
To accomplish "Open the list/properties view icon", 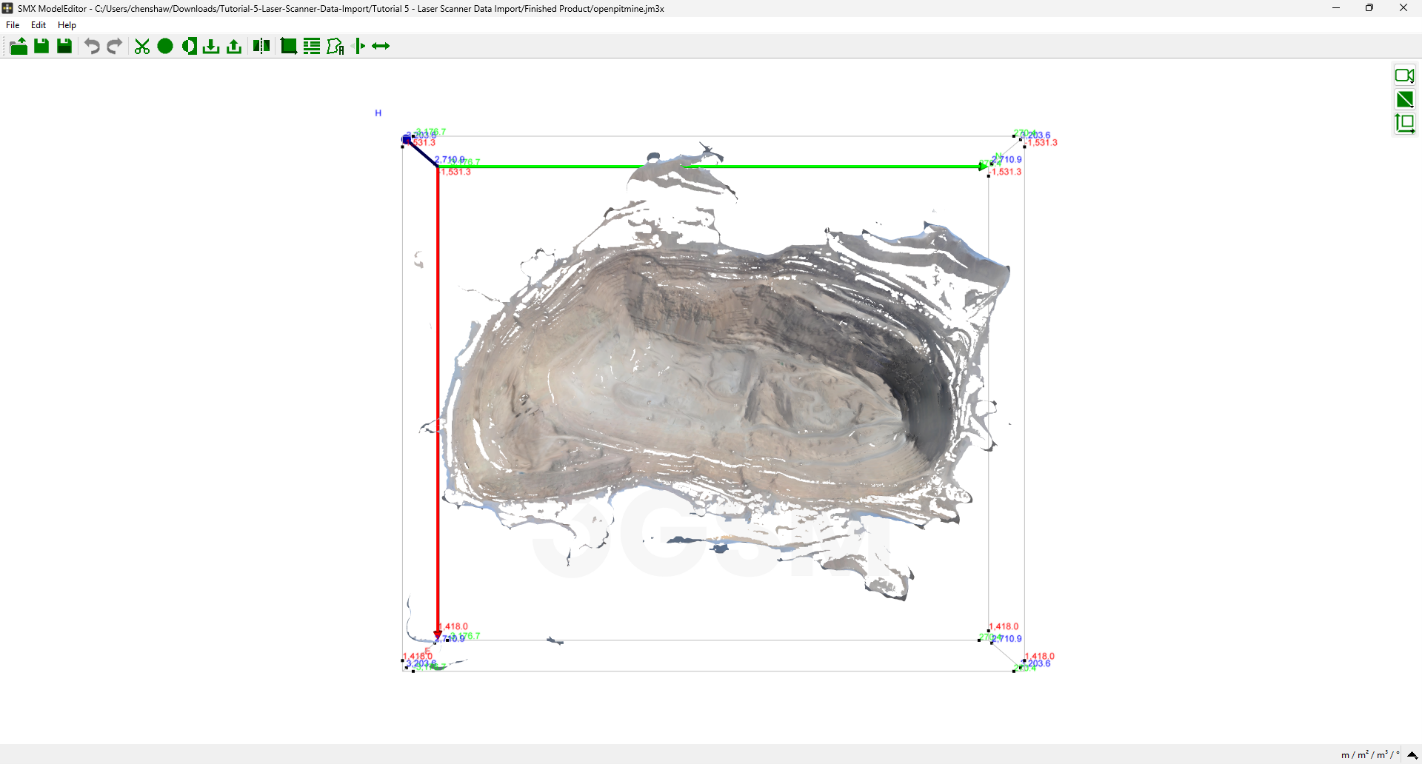I will pyautogui.click(x=312, y=46).
